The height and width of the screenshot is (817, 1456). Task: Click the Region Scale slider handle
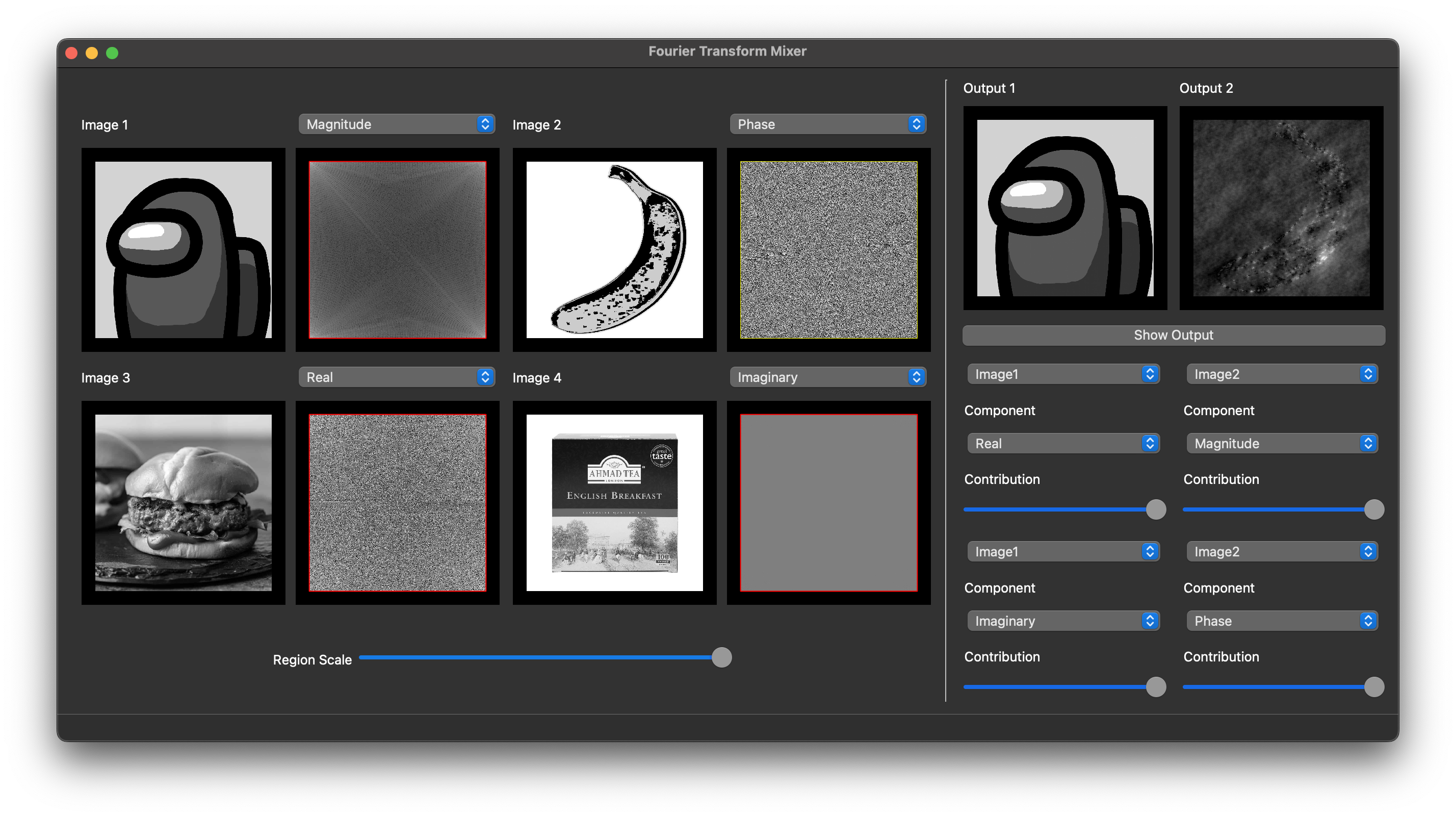(x=721, y=657)
